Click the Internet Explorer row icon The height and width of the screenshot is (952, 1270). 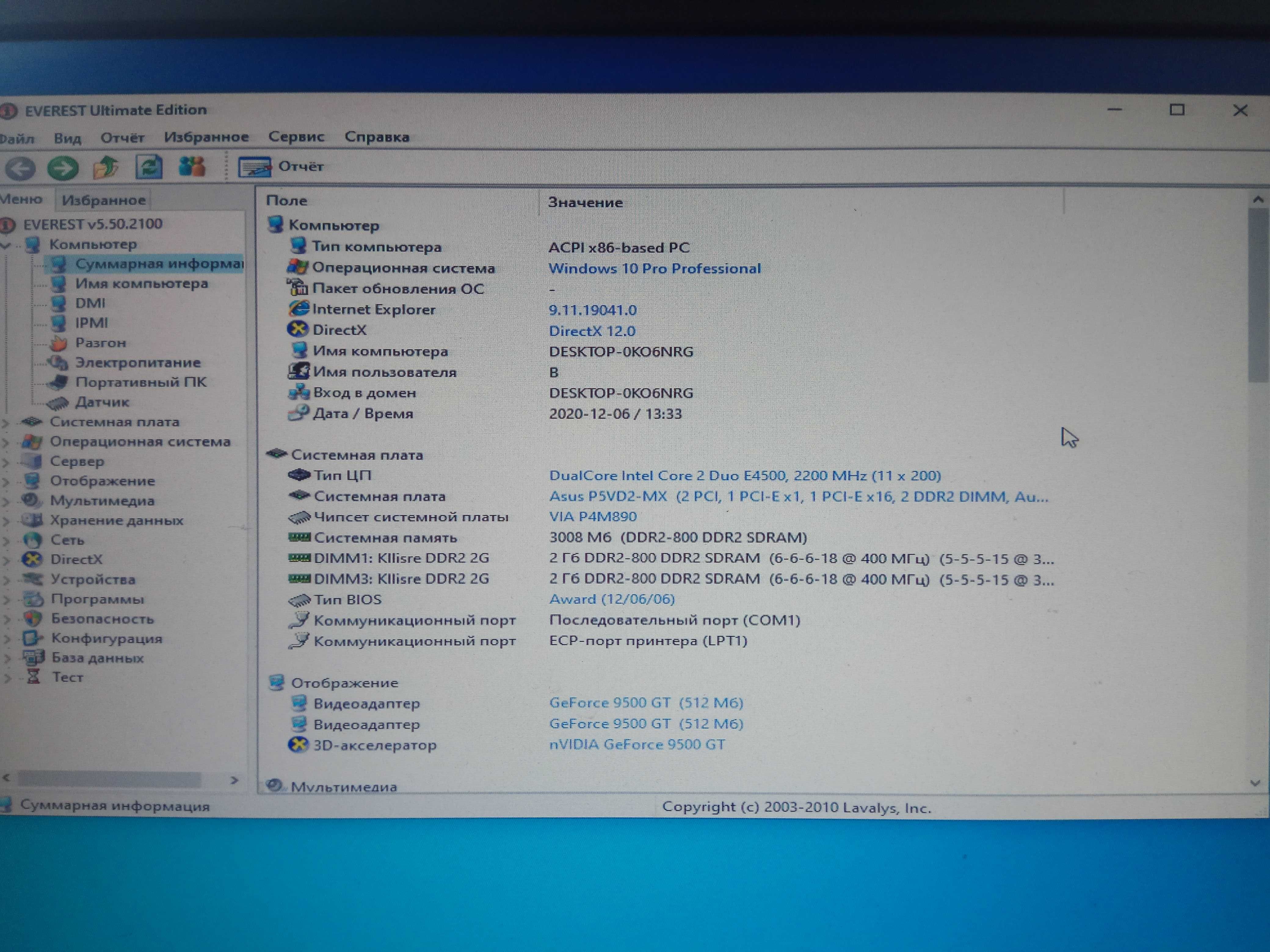click(299, 309)
